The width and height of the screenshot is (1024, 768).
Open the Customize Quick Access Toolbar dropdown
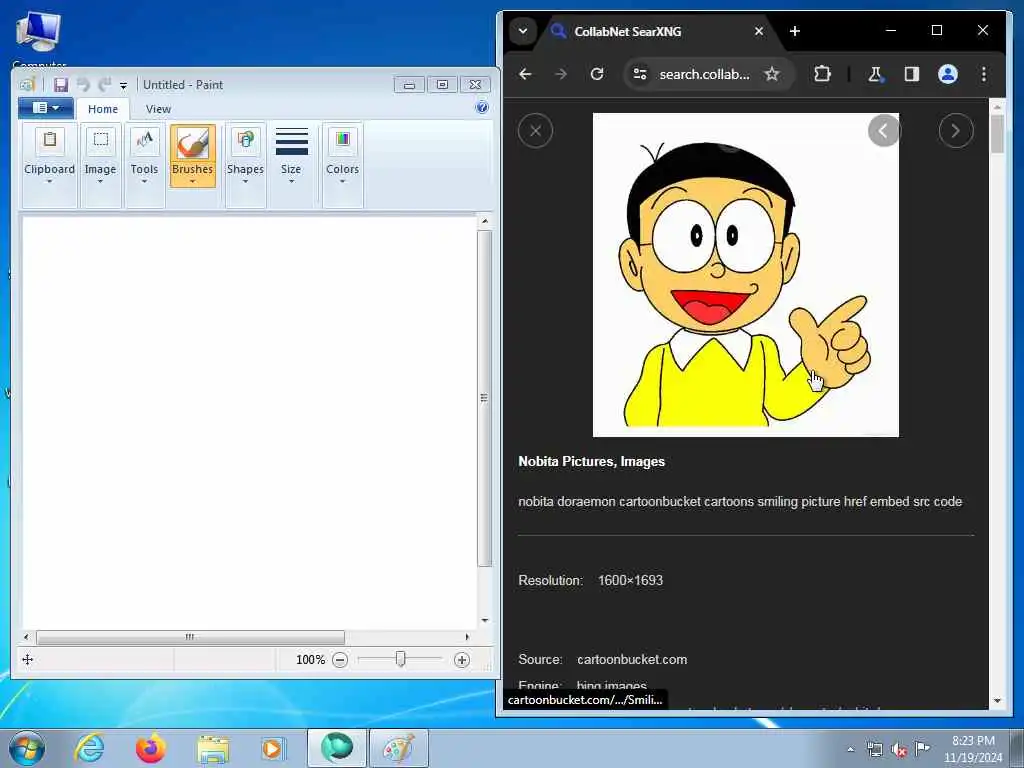click(123, 86)
